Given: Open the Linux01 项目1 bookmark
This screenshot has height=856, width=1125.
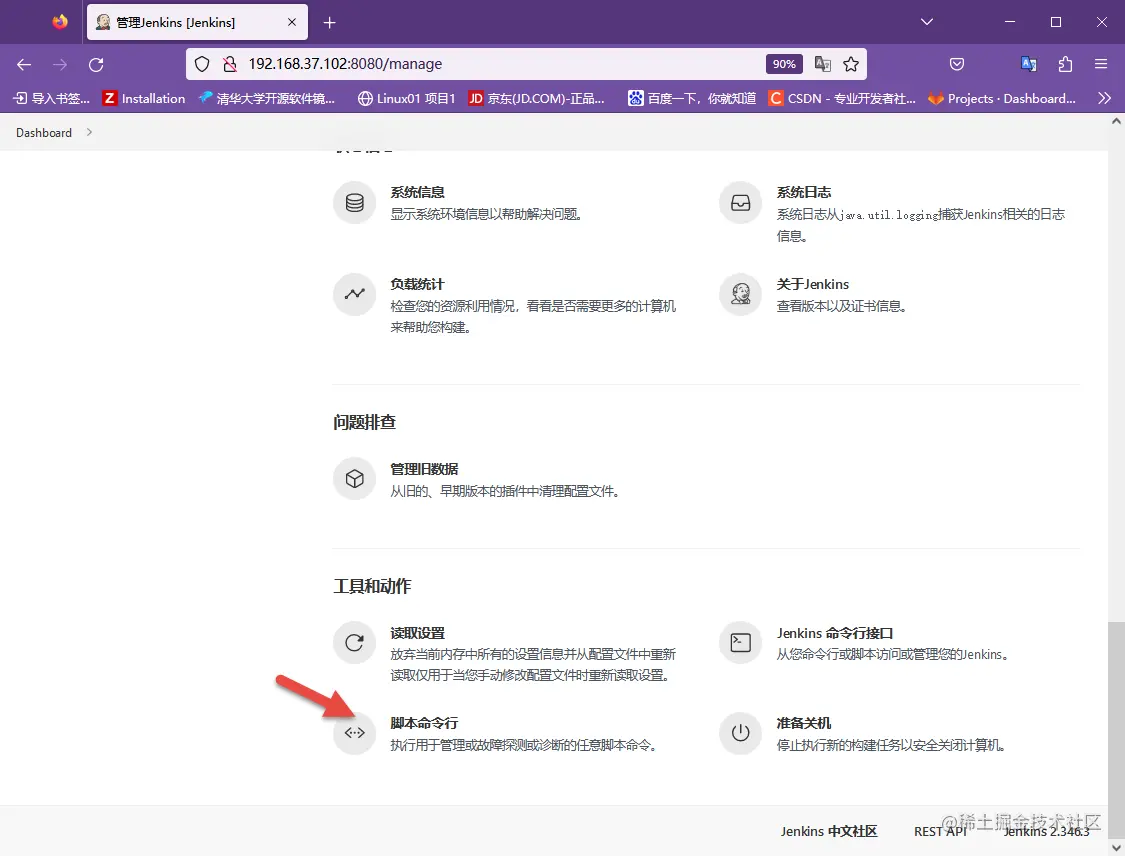Looking at the screenshot, I should (x=406, y=98).
